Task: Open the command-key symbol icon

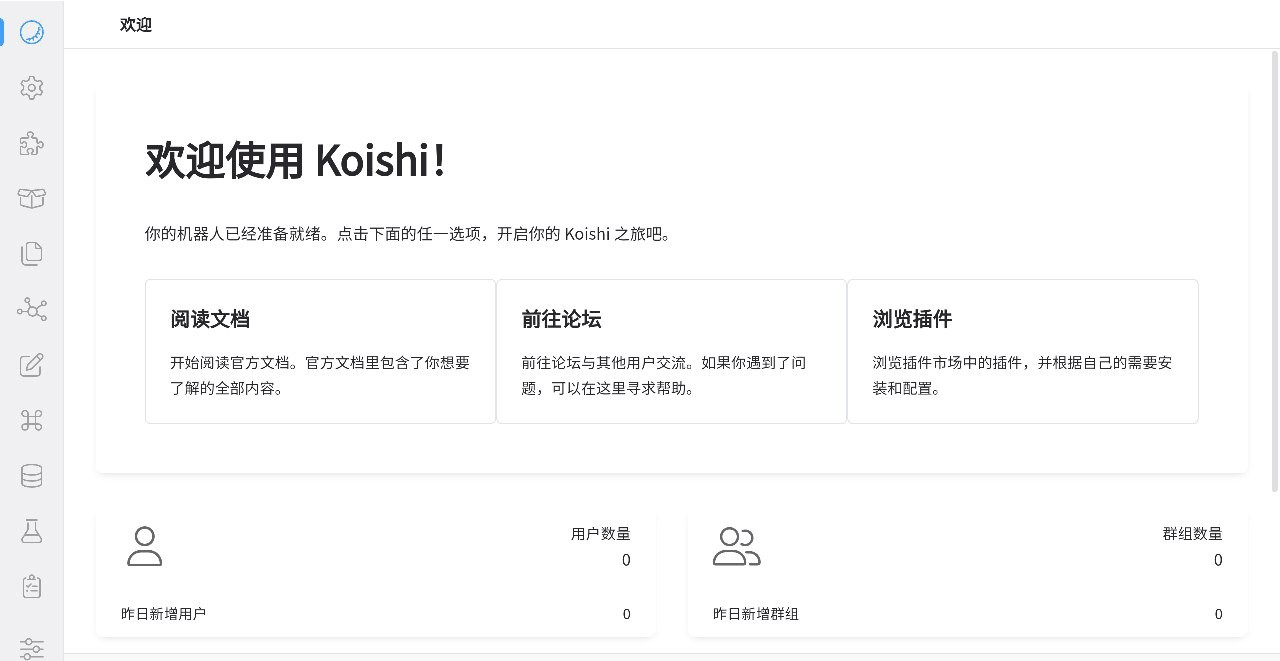Action: 32,421
